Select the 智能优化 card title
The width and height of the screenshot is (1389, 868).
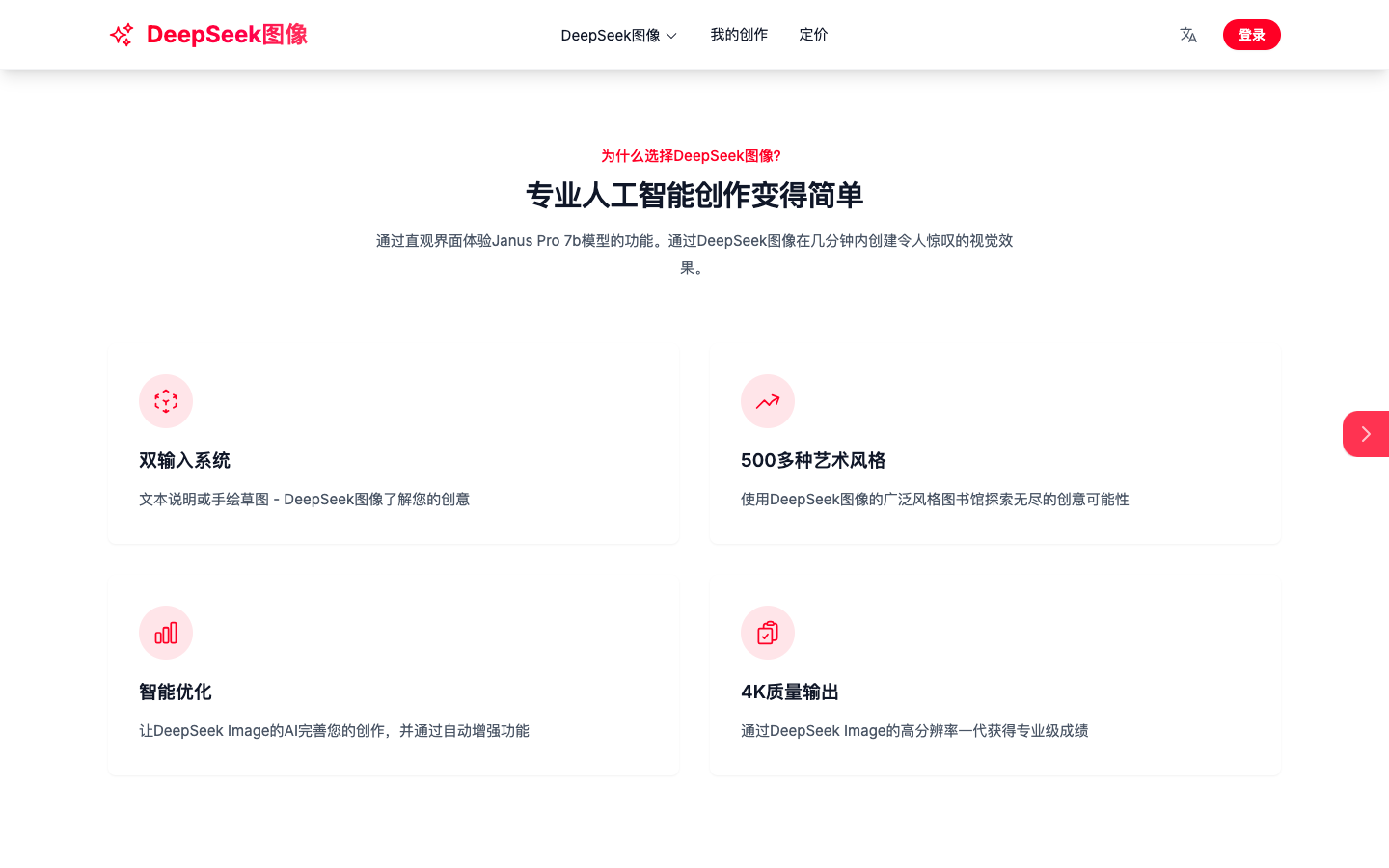pos(175,692)
